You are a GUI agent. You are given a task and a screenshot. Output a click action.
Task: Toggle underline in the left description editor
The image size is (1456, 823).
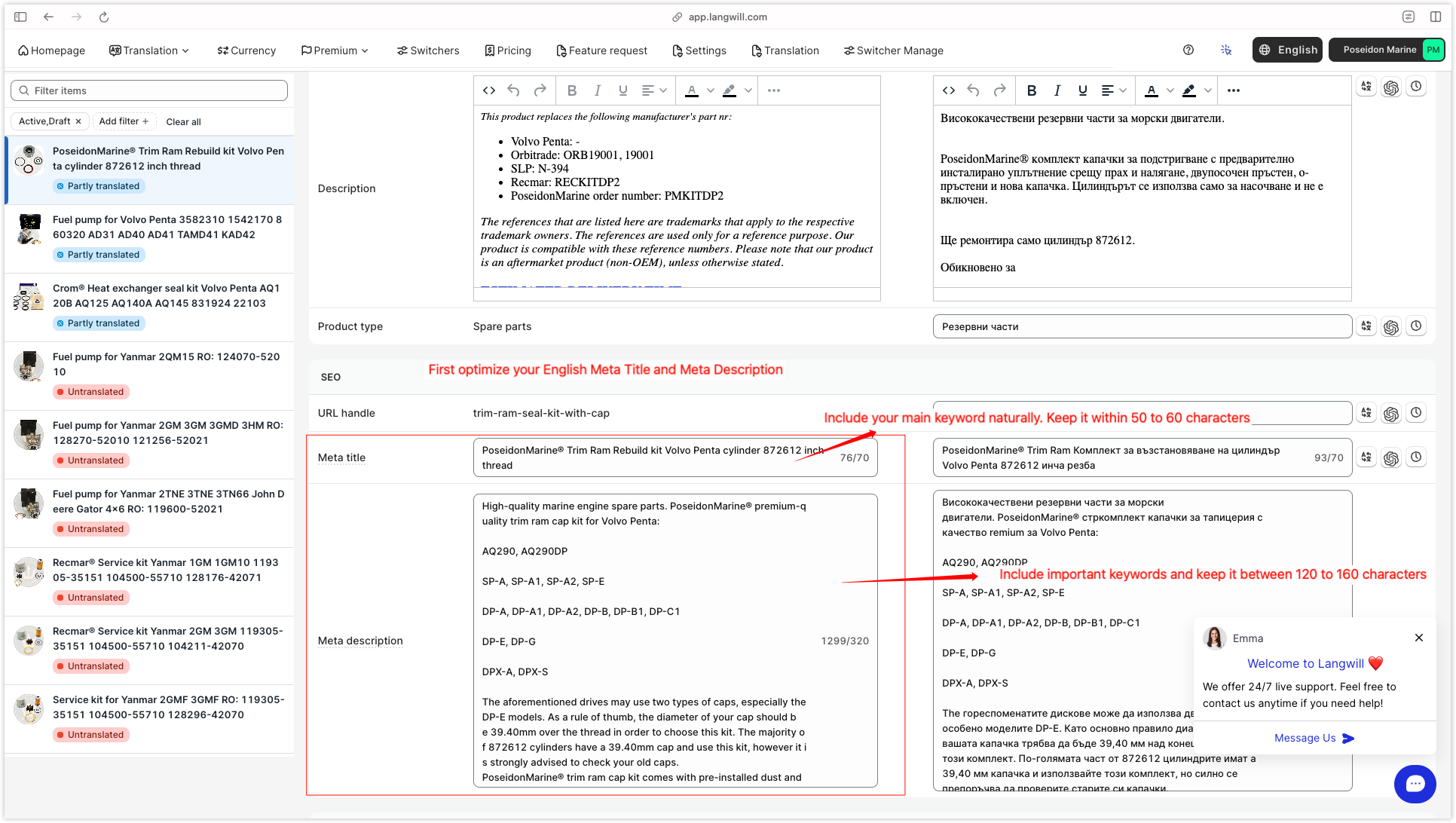[x=623, y=90]
